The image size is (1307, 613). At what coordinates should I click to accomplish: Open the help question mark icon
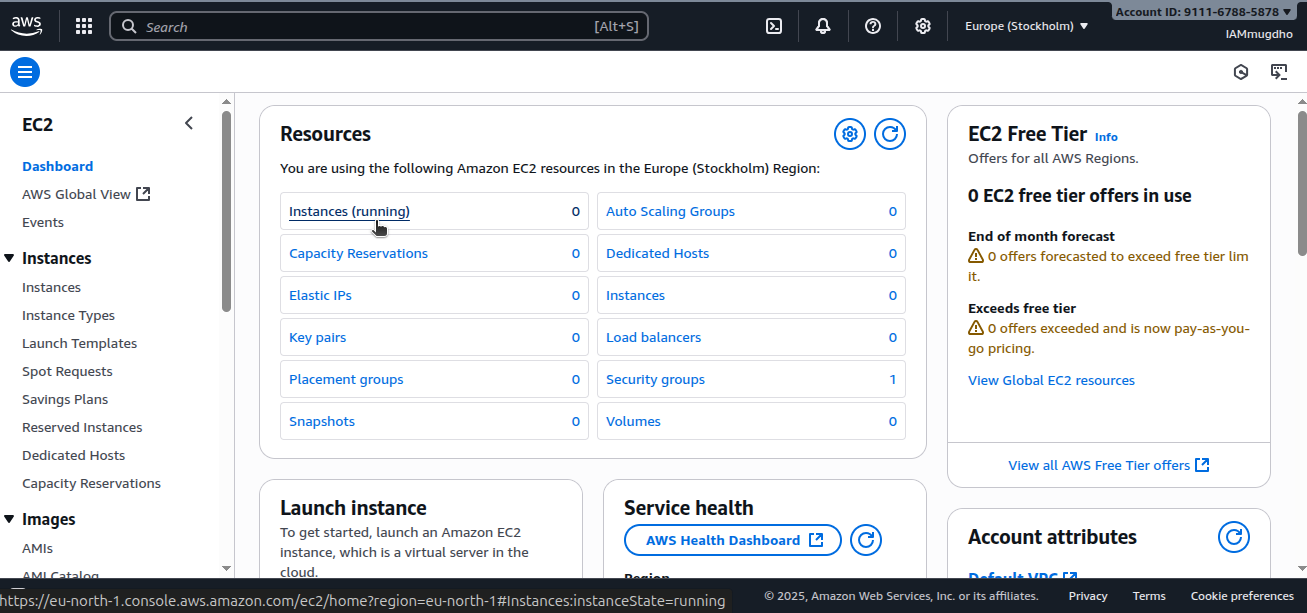(x=872, y=25)
